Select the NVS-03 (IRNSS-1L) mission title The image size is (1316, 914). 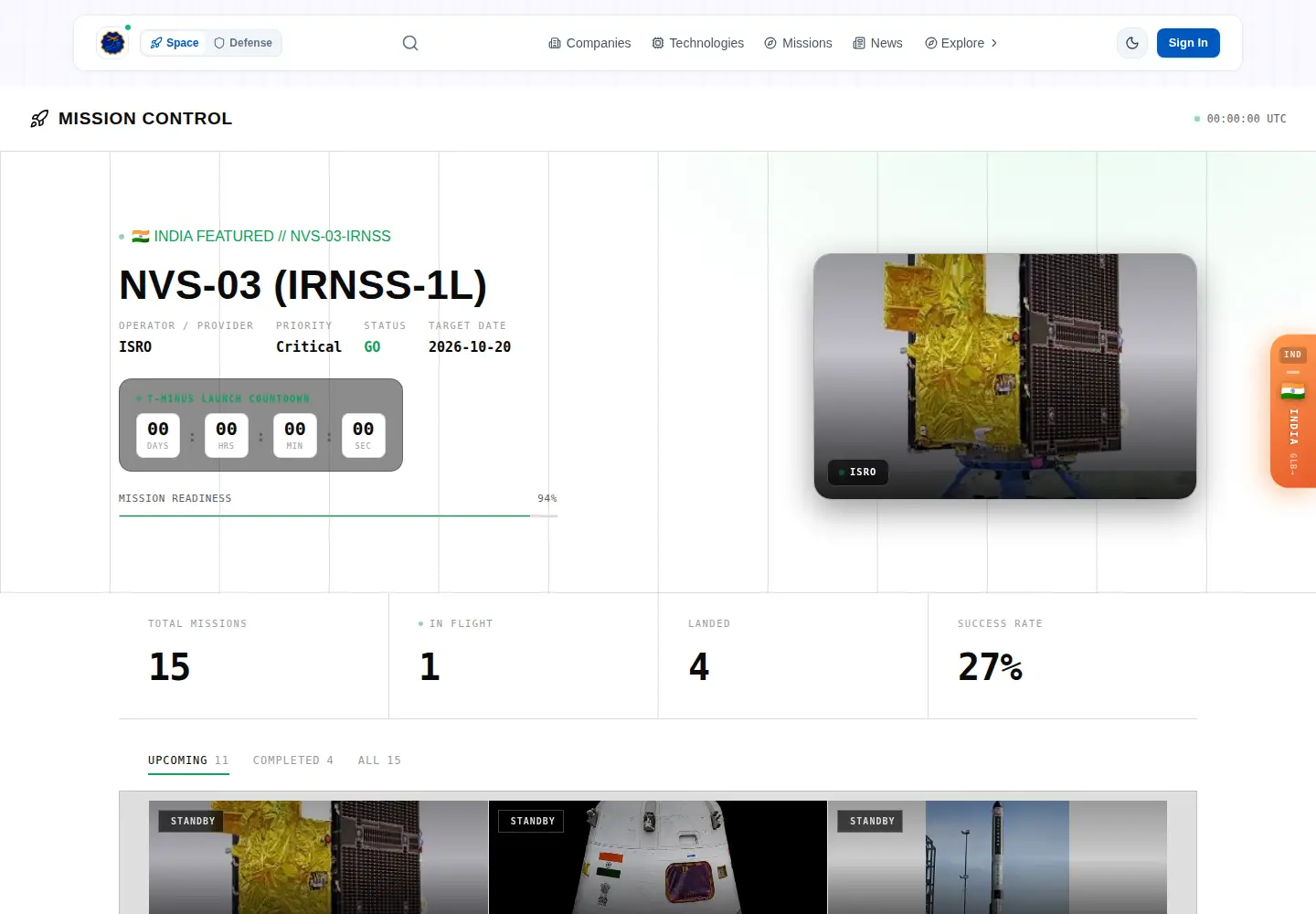click(302, 285)
